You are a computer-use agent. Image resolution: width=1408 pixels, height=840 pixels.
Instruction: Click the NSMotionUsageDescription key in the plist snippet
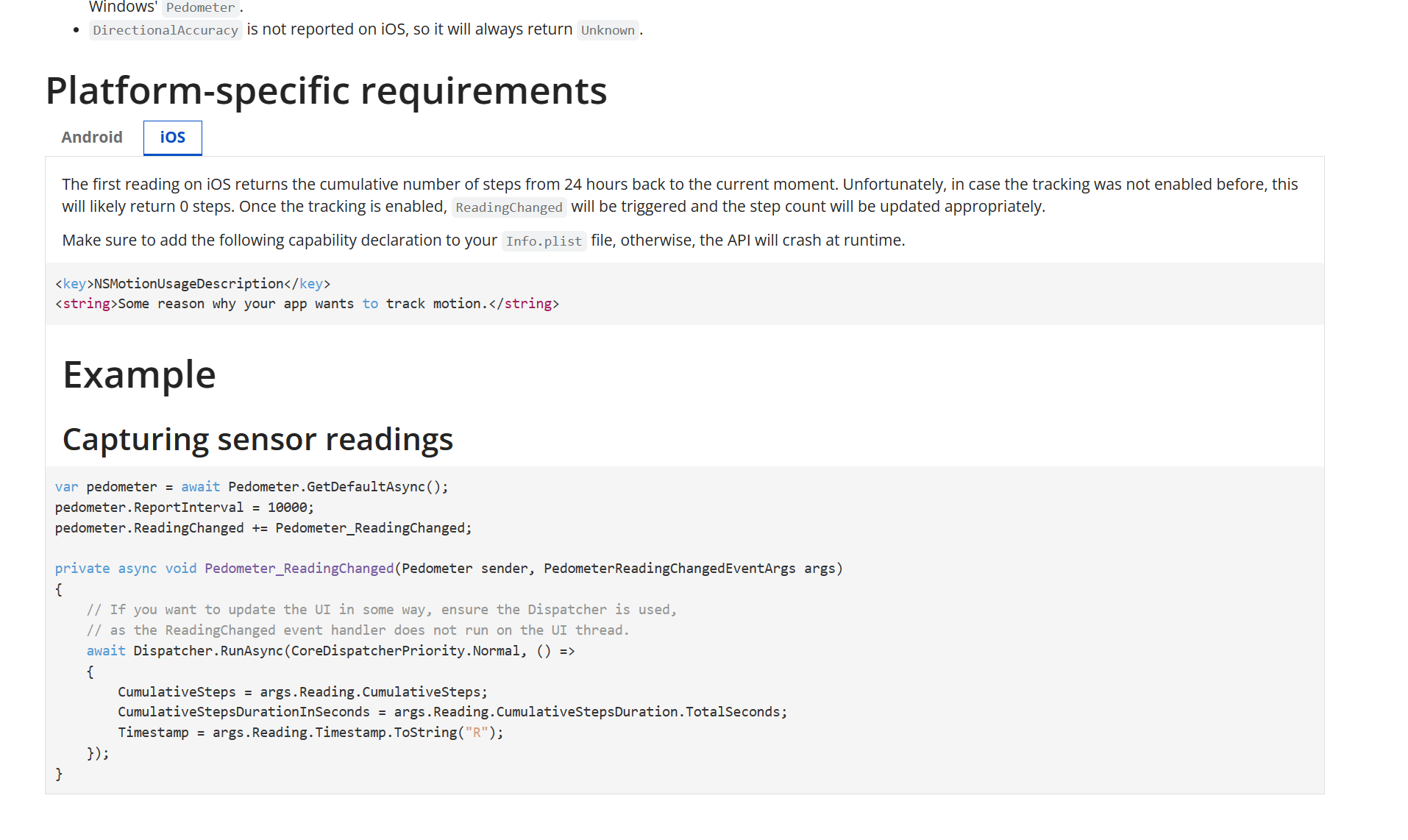pos(186,283)
